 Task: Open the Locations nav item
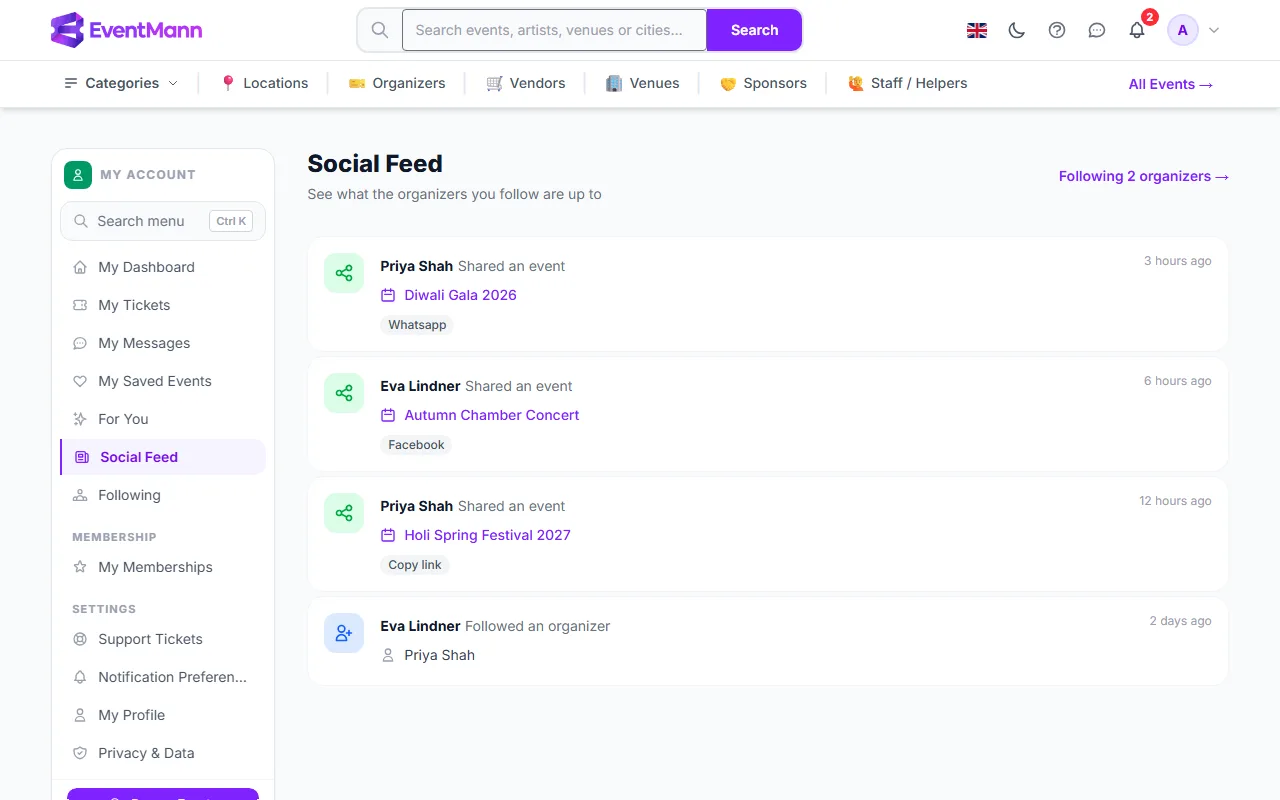264,83
